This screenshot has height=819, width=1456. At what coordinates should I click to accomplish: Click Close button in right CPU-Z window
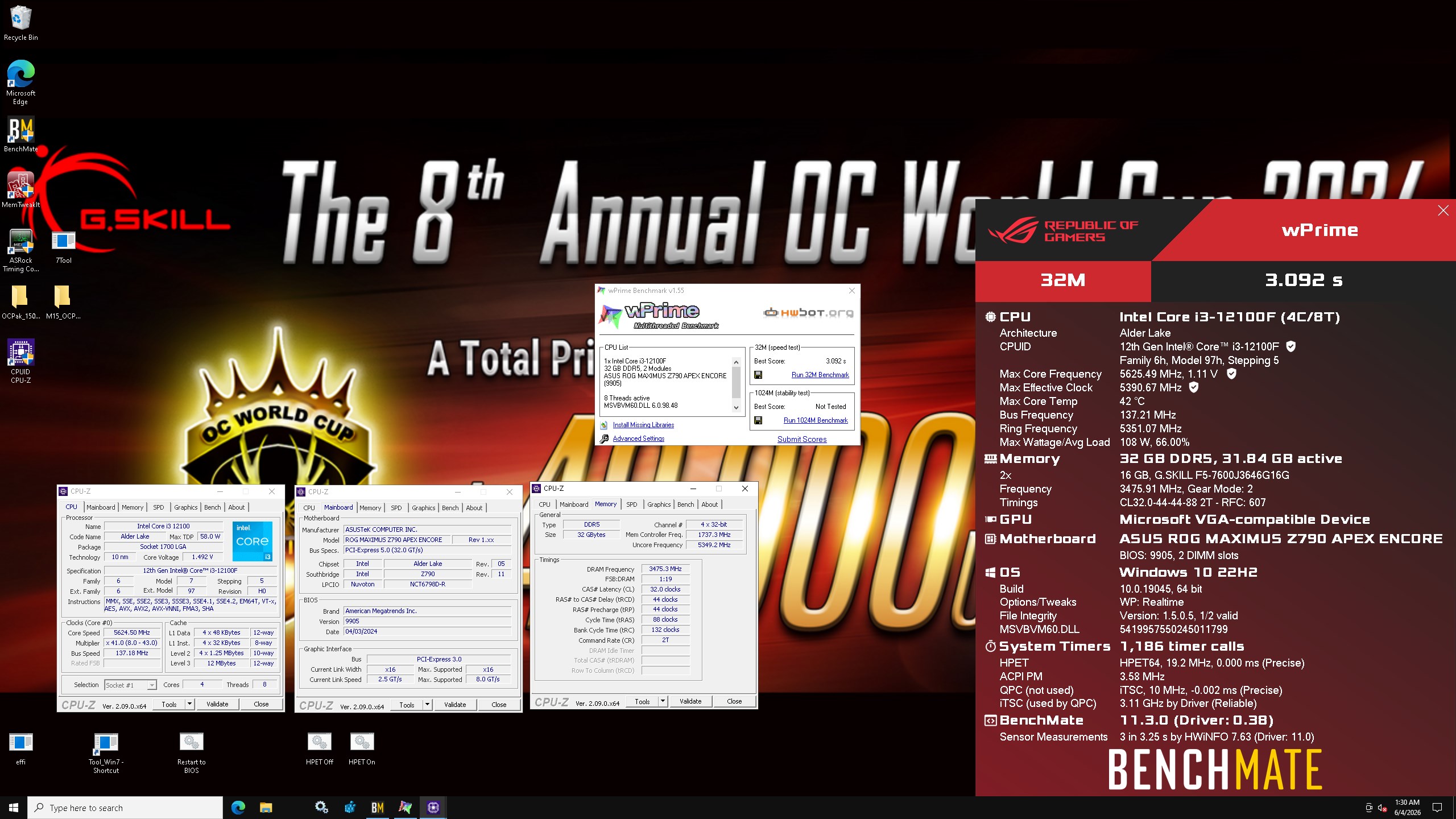(734, 701)
